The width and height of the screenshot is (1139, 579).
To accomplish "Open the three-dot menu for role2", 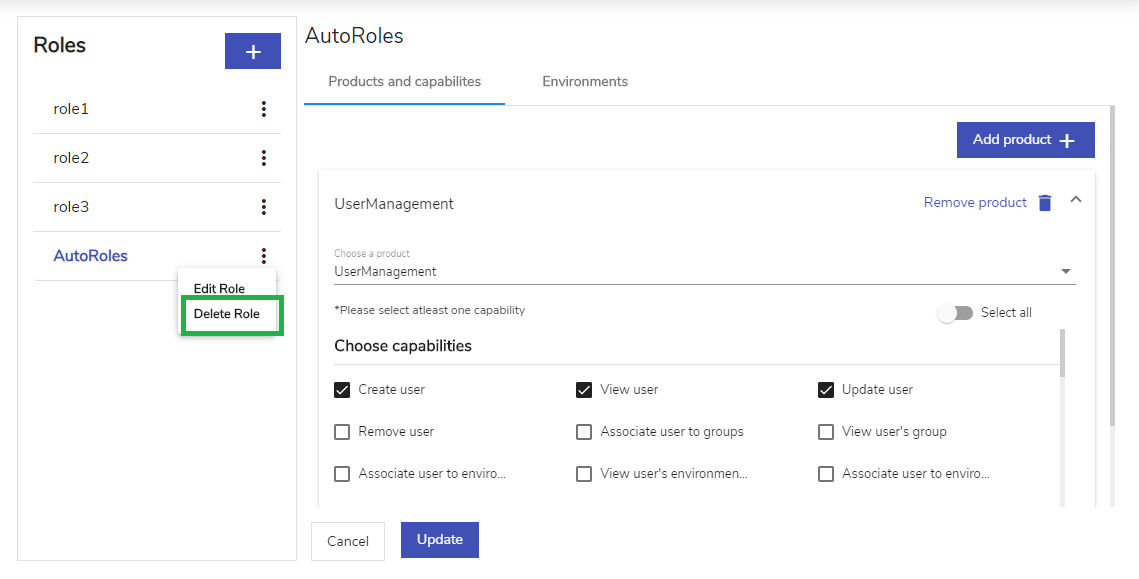I will [264, 158].
